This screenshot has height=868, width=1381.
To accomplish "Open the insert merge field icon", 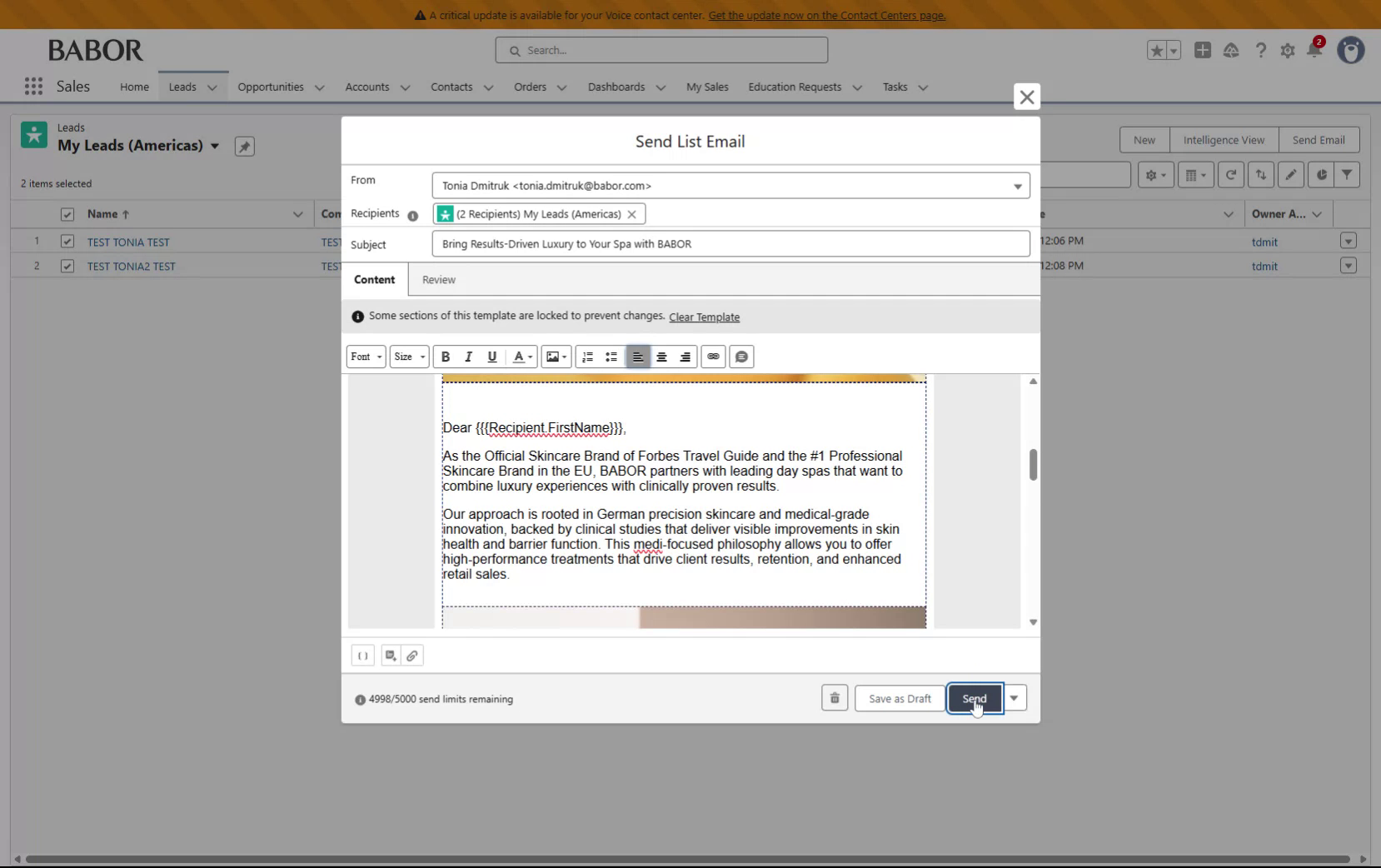I will click(x=363, y=656).
